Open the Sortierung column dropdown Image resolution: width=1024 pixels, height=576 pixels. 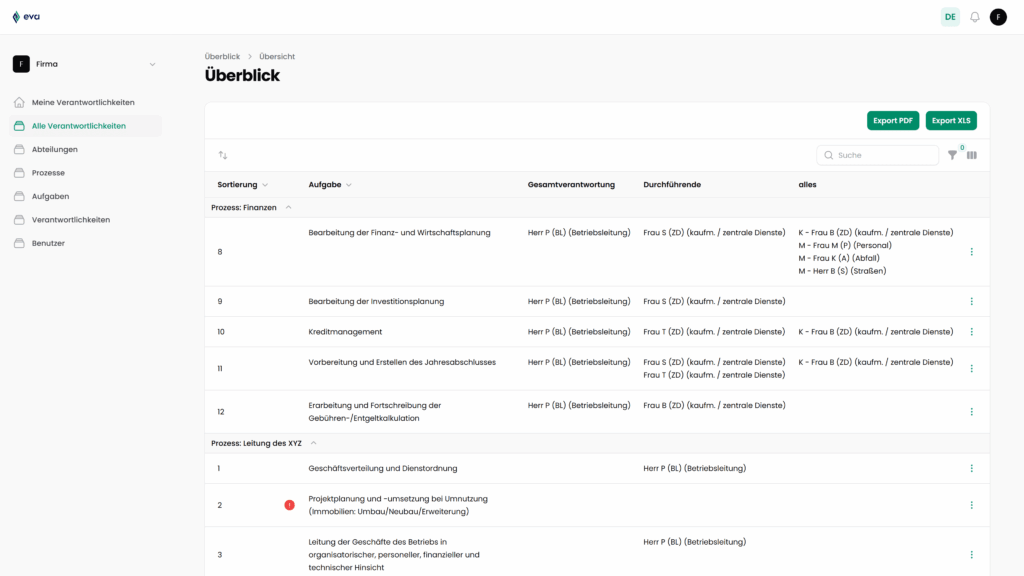266,184
